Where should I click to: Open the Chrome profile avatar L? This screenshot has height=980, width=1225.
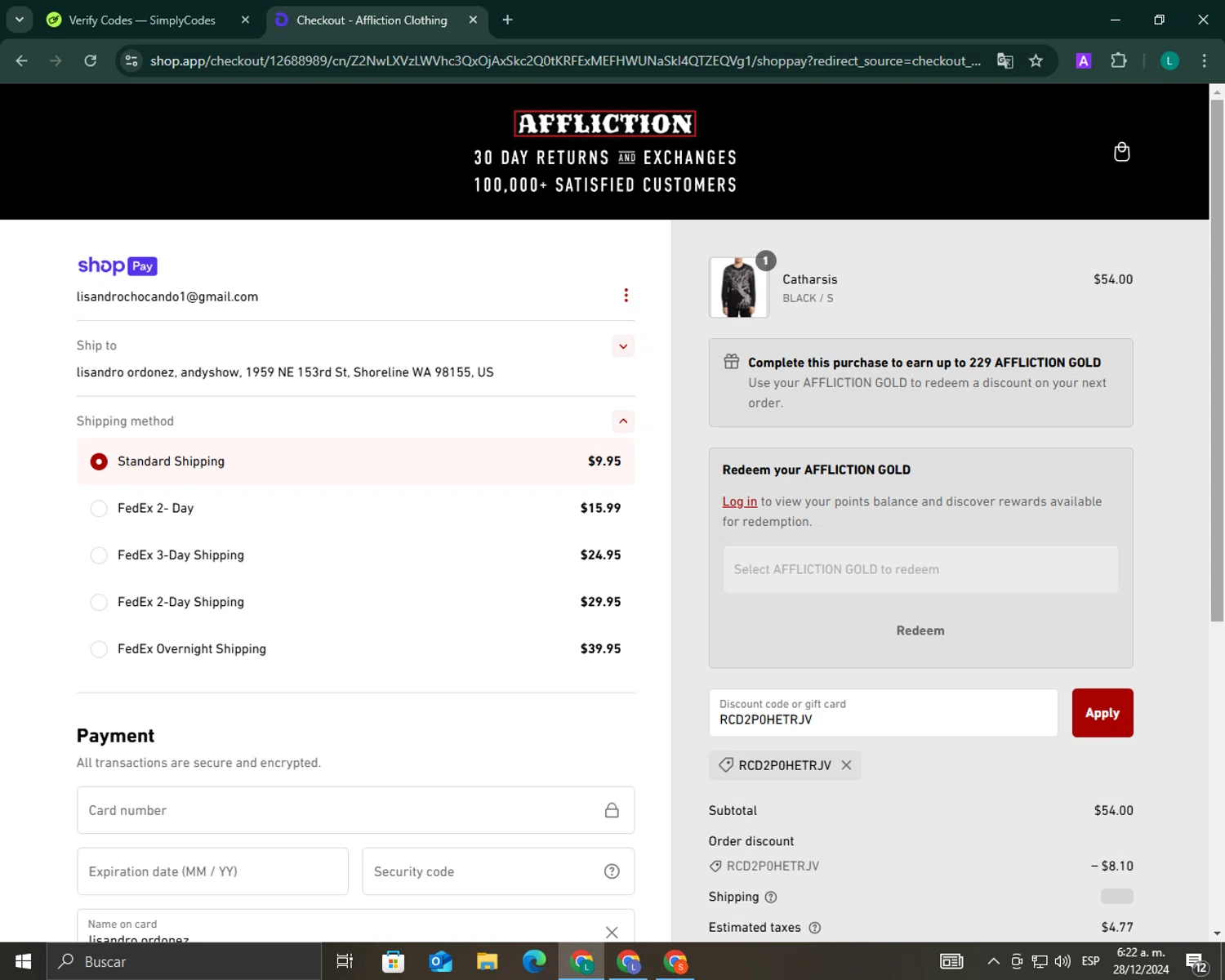(x=1169, y=60)
